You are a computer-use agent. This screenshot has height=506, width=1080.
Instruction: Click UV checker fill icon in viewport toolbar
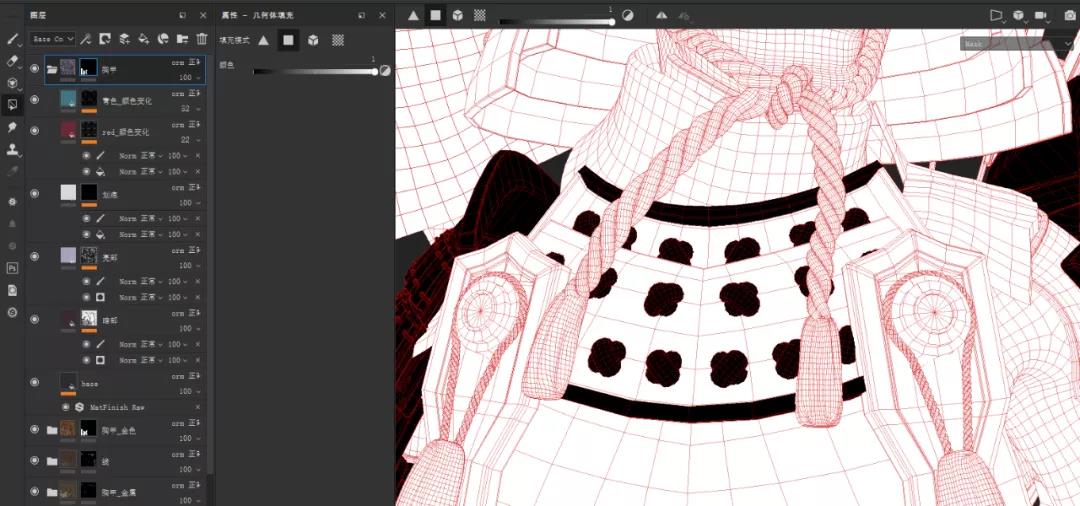tap(479, 15)
